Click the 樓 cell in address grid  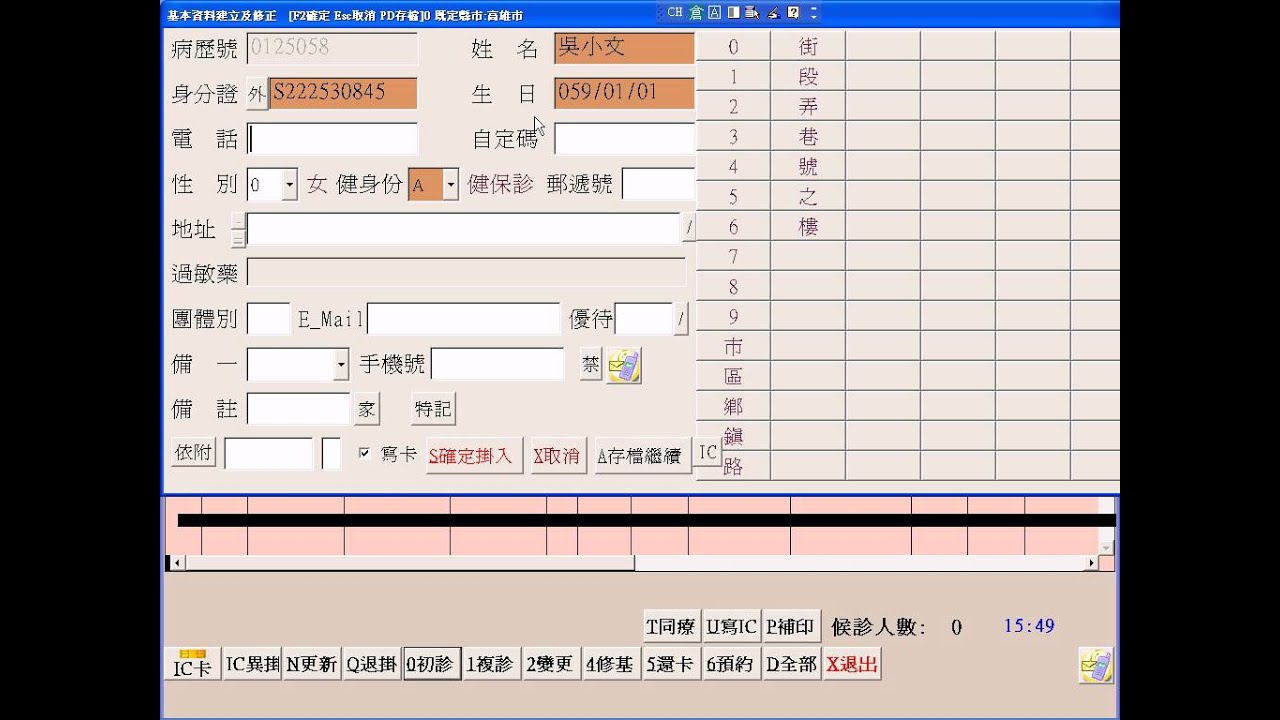[x=808, y=226]
